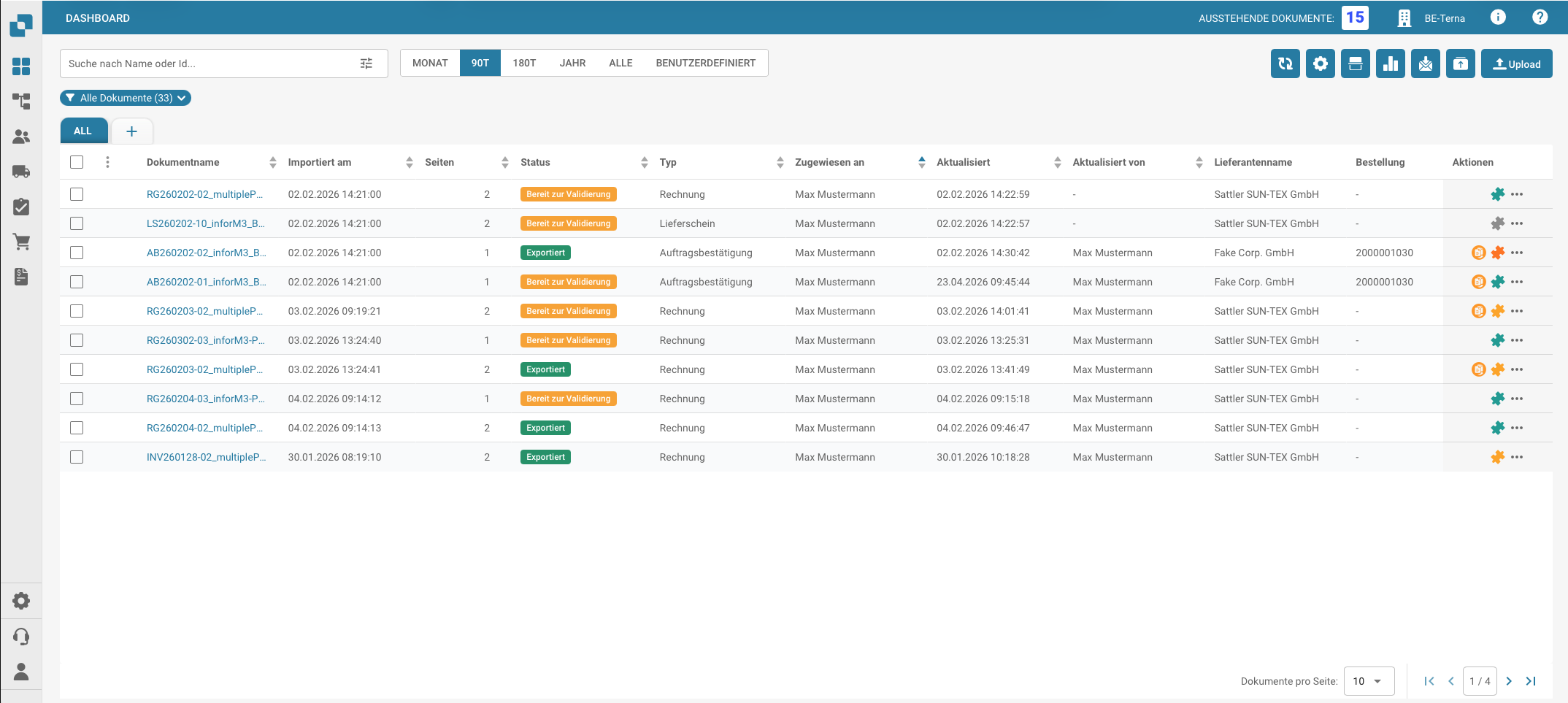Select the ALL view tab
The height and width of the screenshot is (703, 1568).
(x=83, y=131)
